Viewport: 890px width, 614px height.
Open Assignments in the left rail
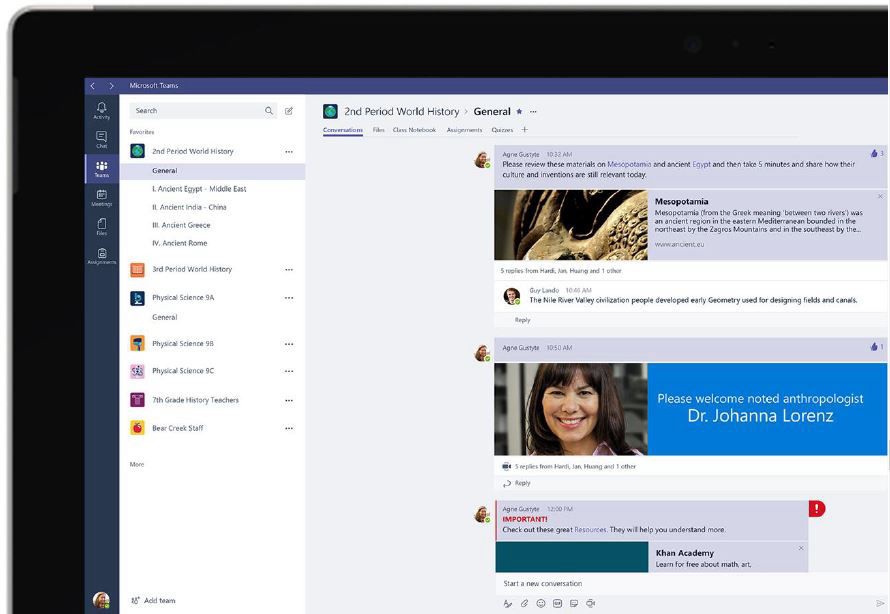101,256
